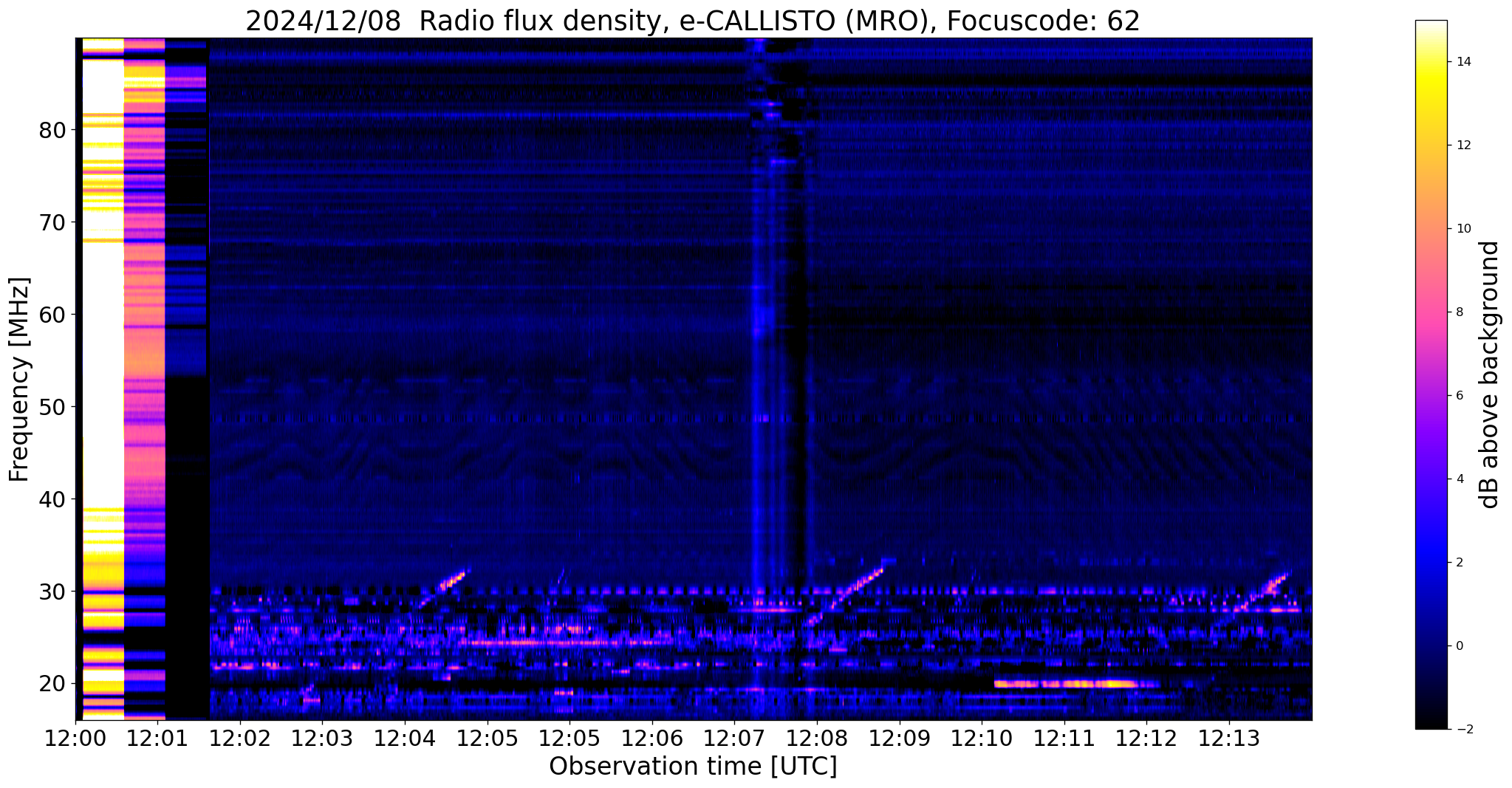The height and width of the screenshot is (788, 1512).
Task: Click the 12:03 time tick label
Action: (x=322, y=739)
